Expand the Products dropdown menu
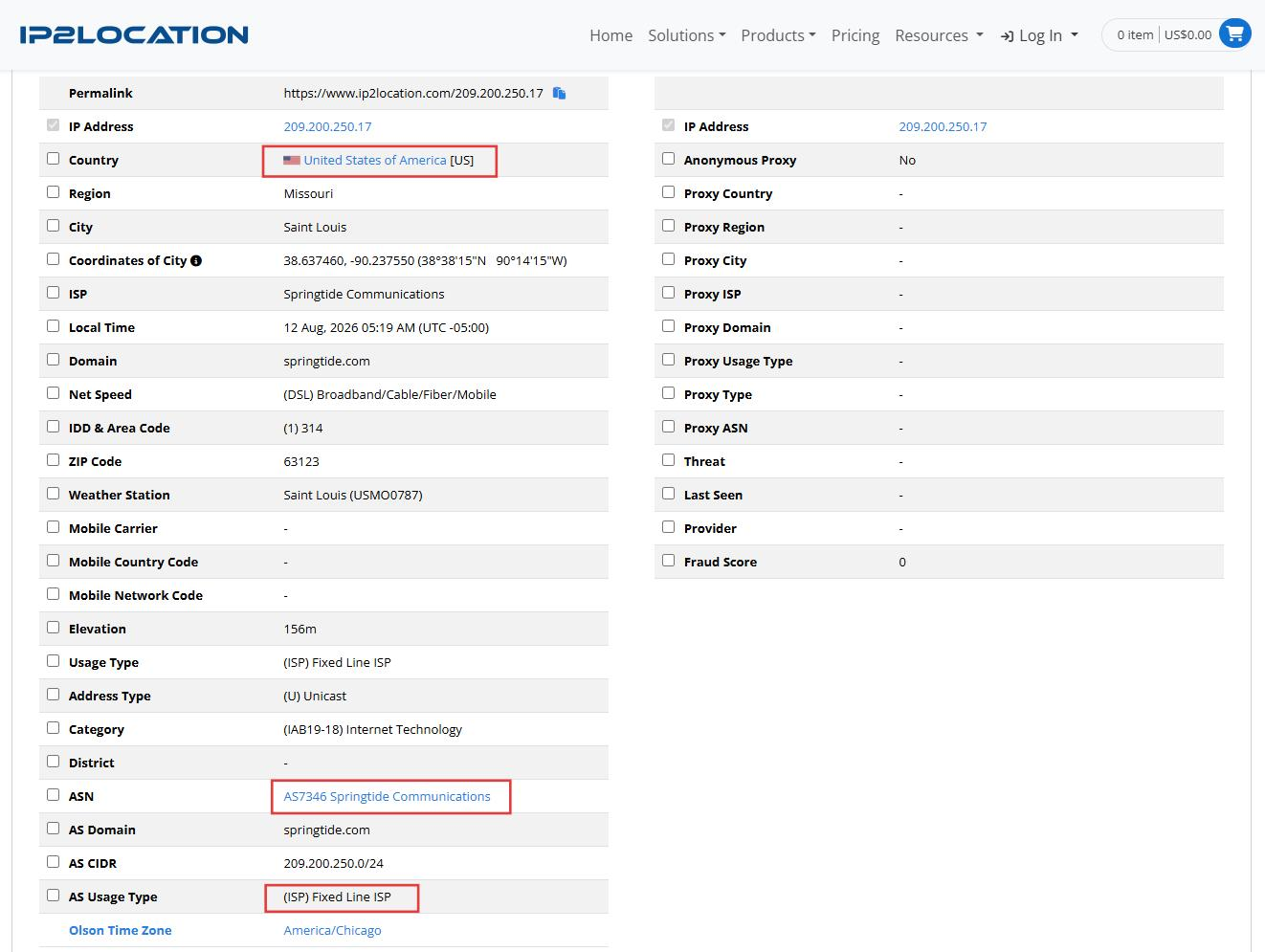The image size is (1265, 952). point(779,35)
